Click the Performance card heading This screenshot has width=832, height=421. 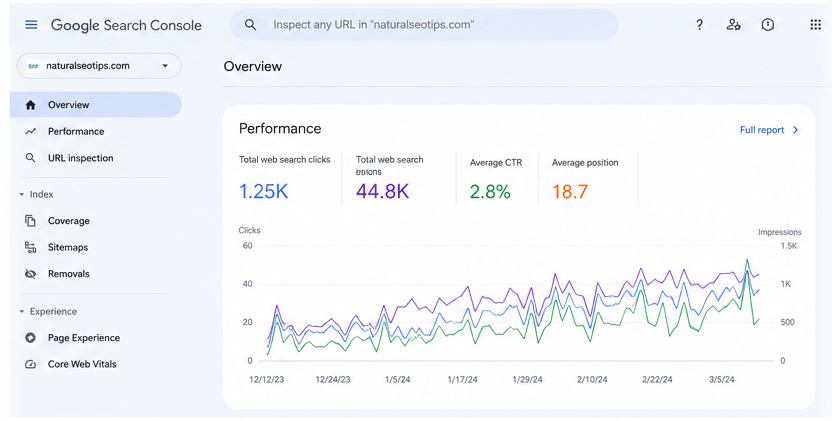click(x=280, y=128)
